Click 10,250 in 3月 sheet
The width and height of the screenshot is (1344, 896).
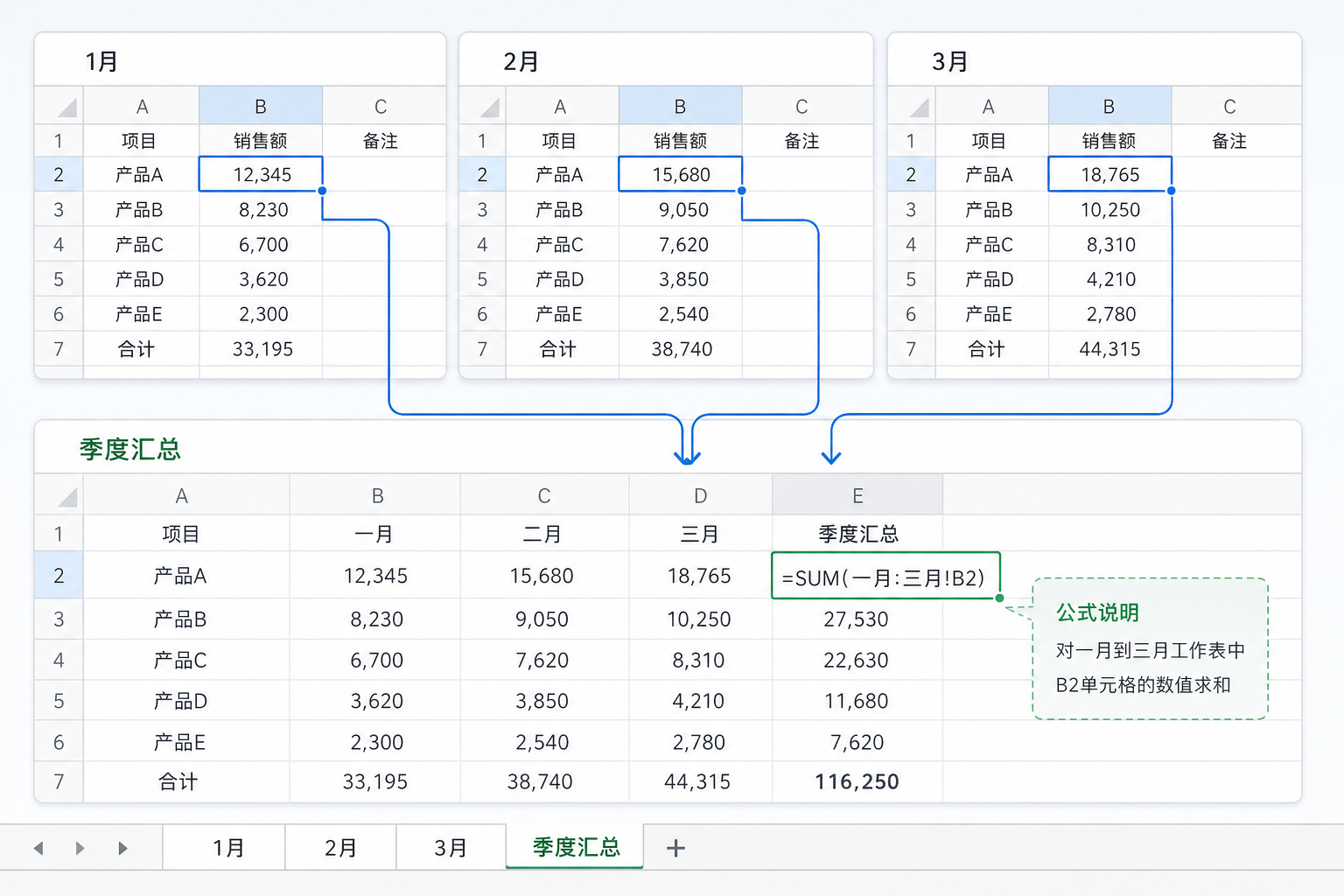[x=1109, y=209]
